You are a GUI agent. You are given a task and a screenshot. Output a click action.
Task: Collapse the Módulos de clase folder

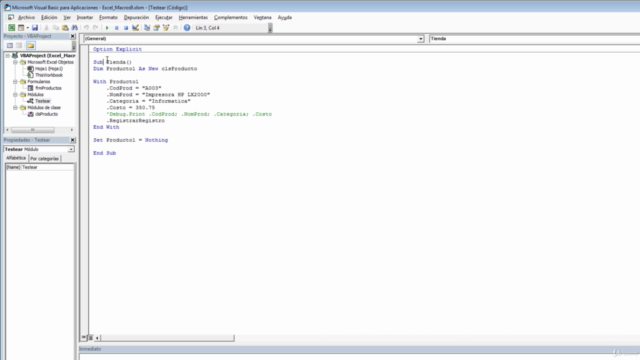point(15,108)
